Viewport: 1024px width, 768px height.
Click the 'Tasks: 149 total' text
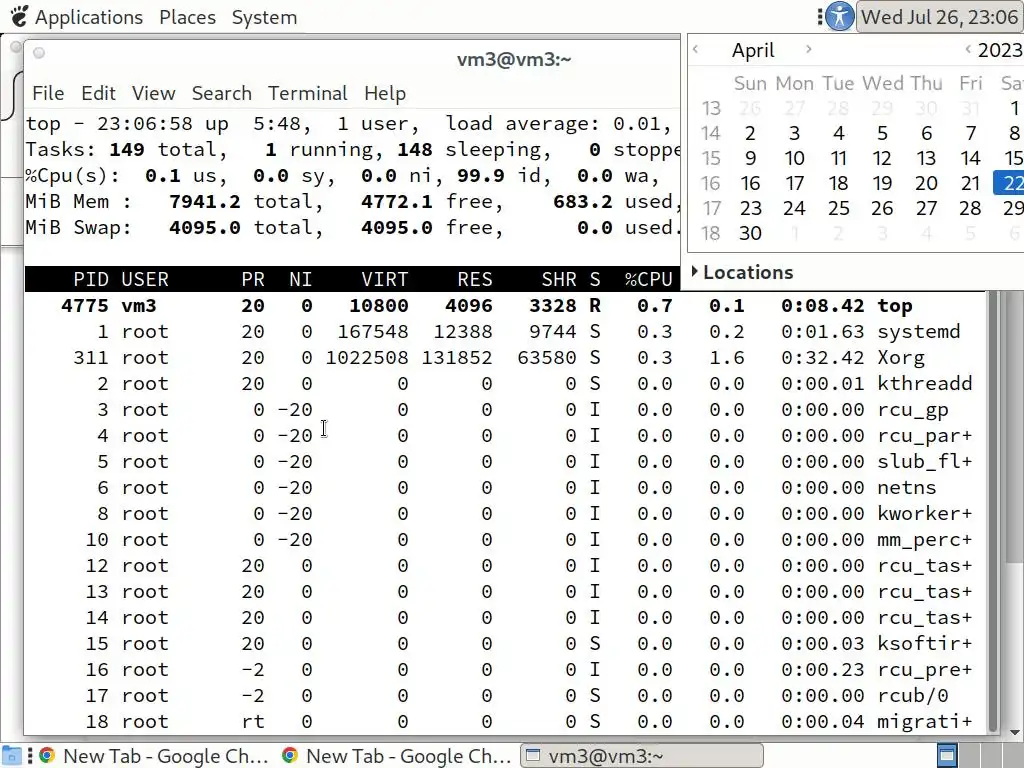click(x=121, y=150)
